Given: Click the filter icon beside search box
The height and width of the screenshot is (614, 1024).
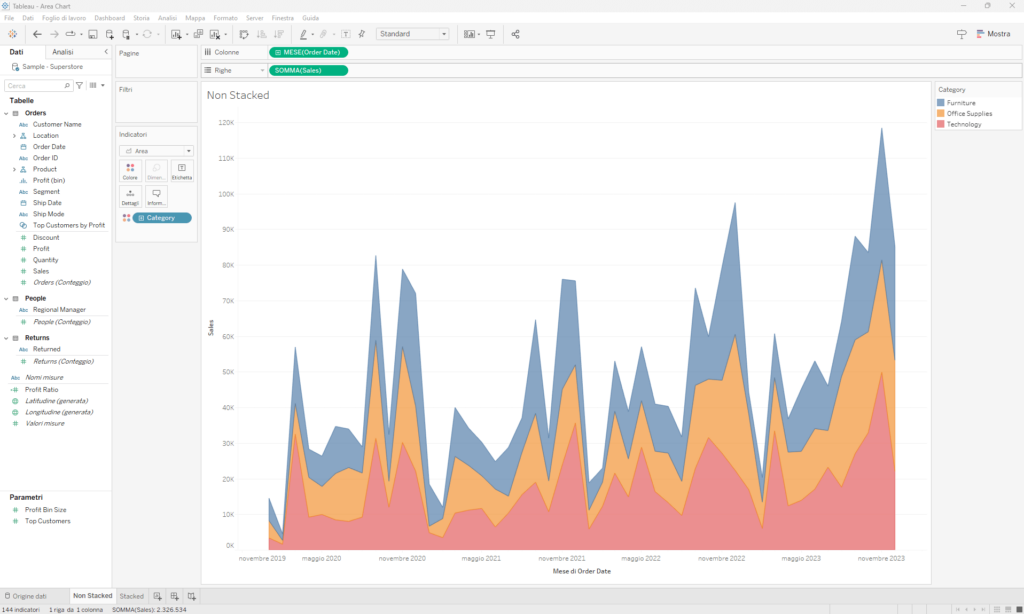Looking at the screenshot, I should 79,86.
